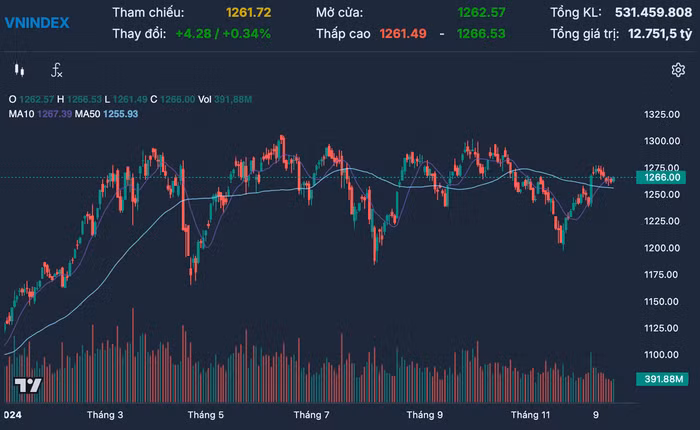This screenshot has width=700, height=430.
Task: Click the Tháng 5 time axis label
Action: [x=205, y=414]
